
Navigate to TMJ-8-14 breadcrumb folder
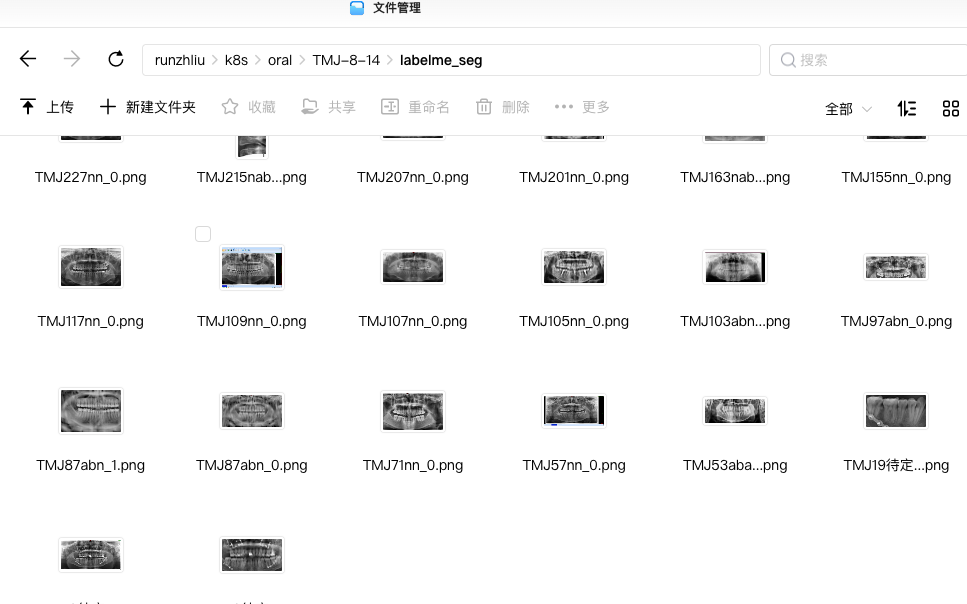346,60
